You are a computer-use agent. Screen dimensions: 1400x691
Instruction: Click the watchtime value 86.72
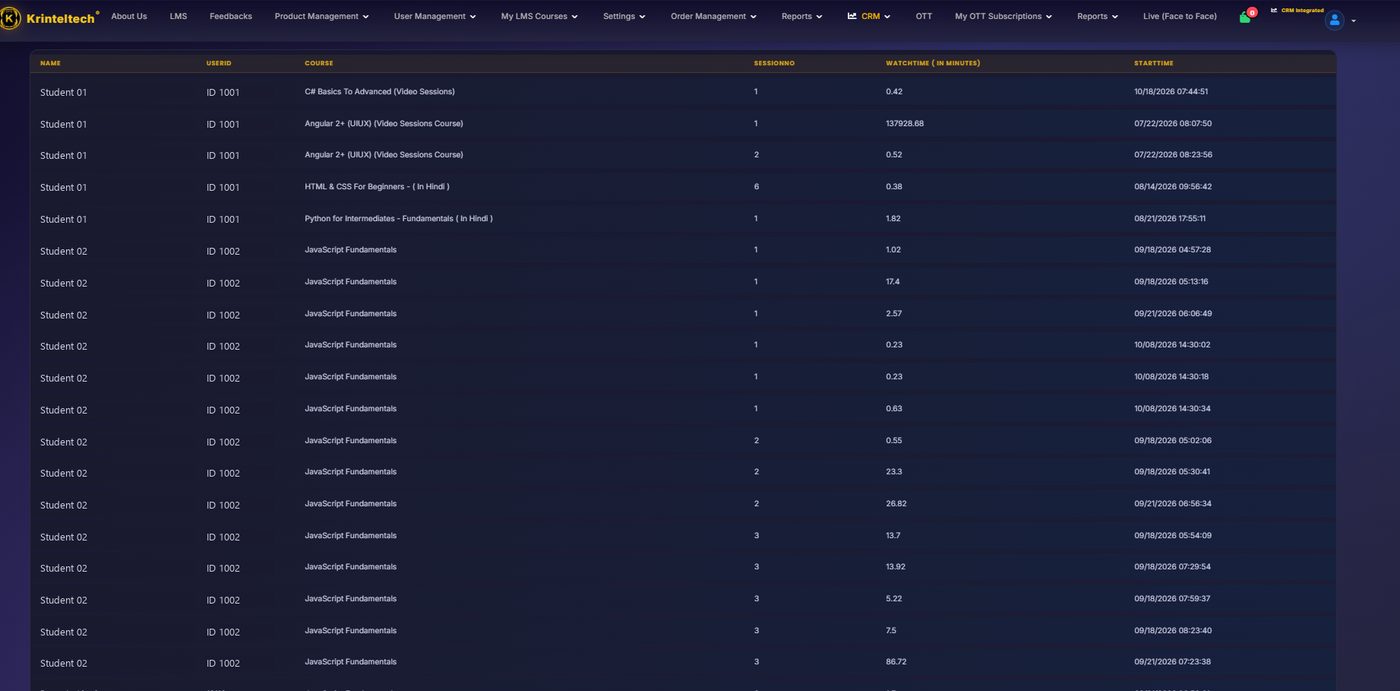(896, 662)
